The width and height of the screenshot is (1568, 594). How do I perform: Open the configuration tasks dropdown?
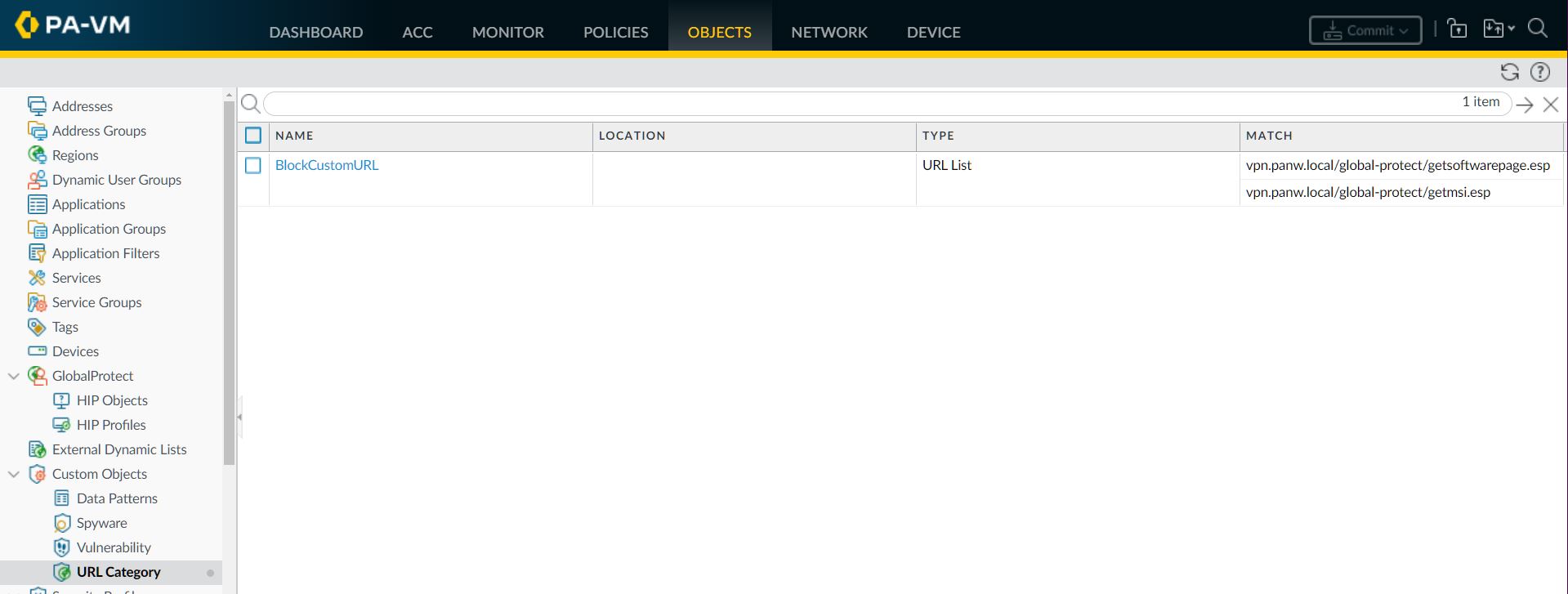(1499, 29)
